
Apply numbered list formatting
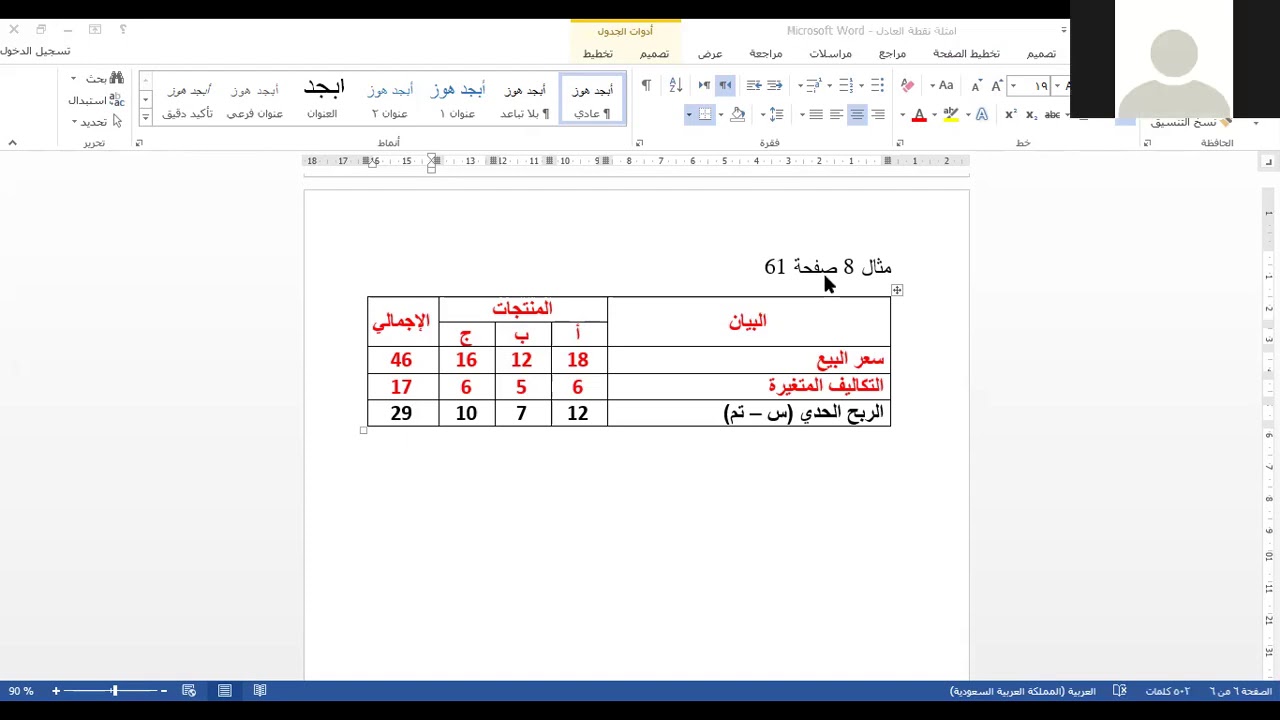click(845, 85)
